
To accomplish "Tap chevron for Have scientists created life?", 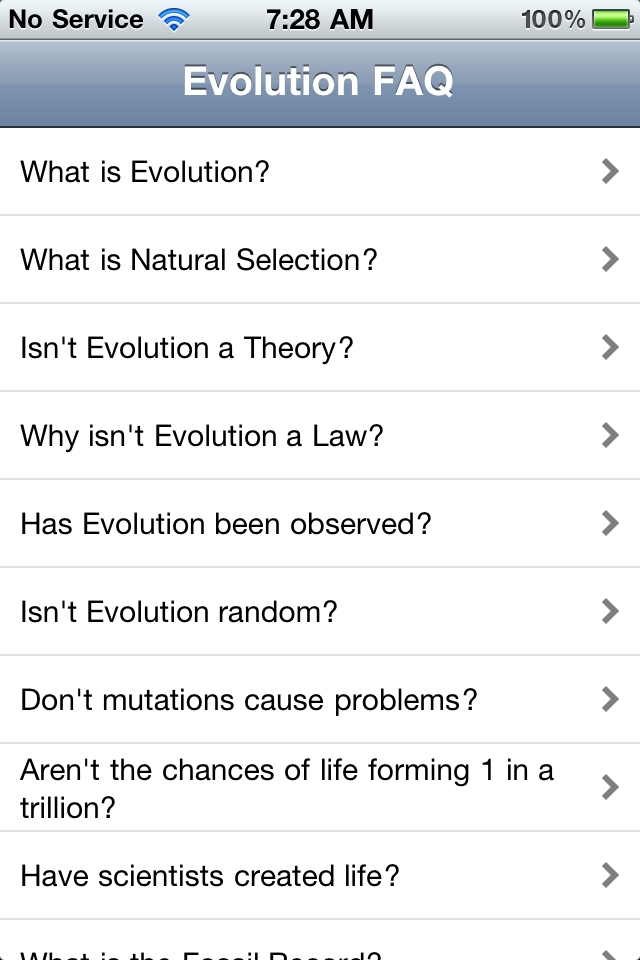I will (610, 876).
